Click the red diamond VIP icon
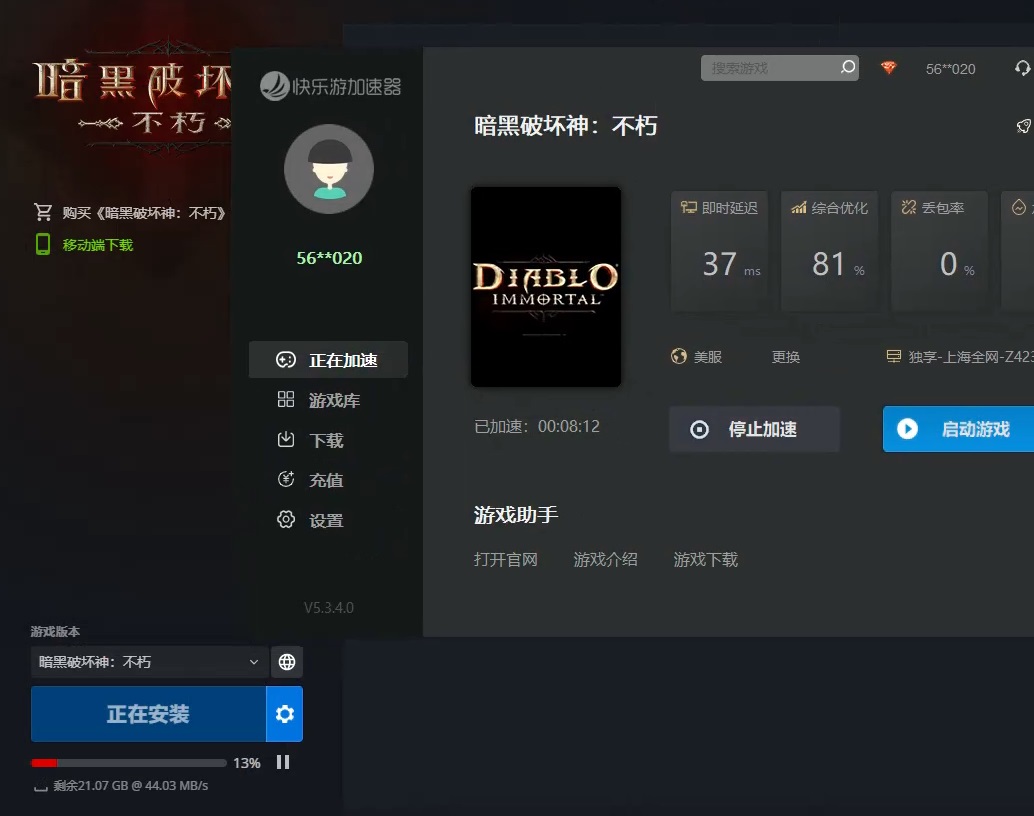1034x816 pixels. 889,68
